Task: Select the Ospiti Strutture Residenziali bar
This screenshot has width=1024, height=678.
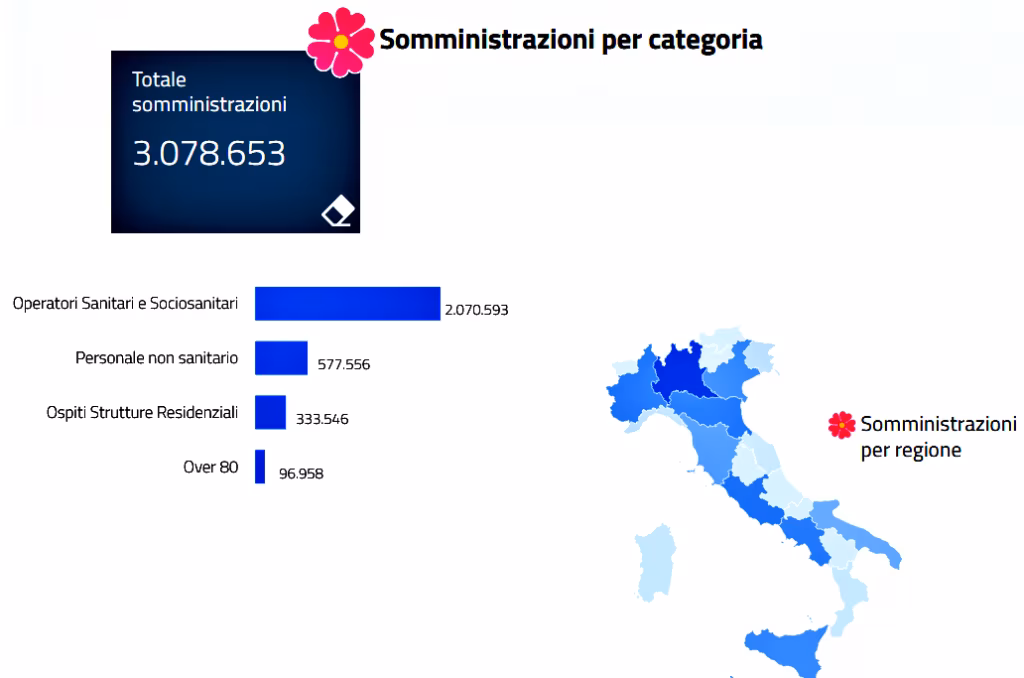Action: 270,412
